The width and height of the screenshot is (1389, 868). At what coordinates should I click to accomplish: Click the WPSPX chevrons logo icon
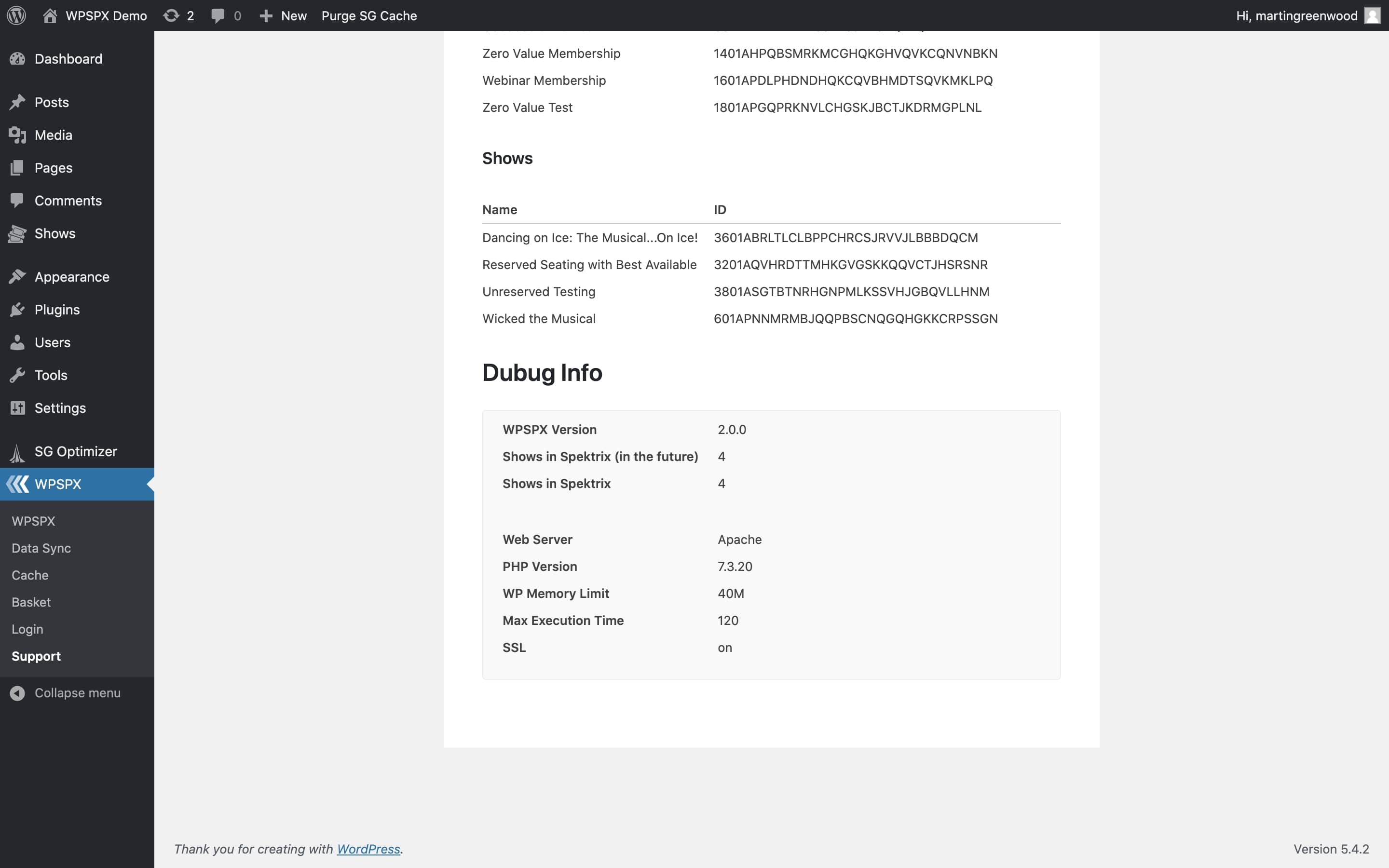(x=17, y=484)
